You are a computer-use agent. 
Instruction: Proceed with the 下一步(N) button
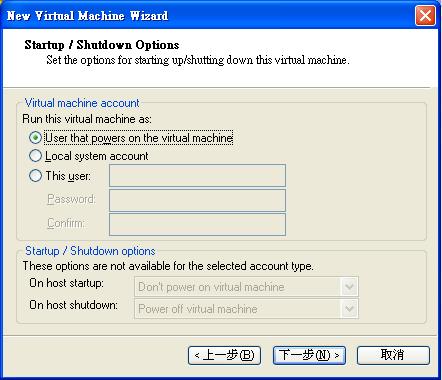point(309,355)
